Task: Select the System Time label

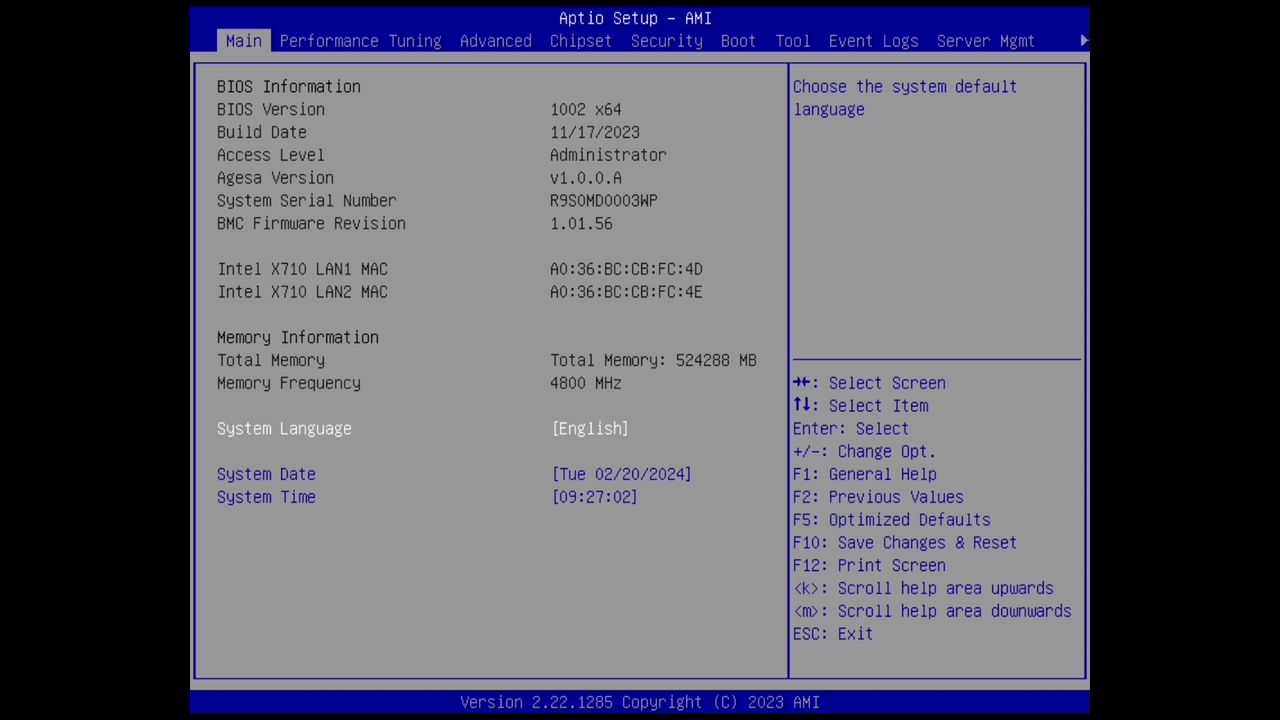Action: tap(266, 497)
